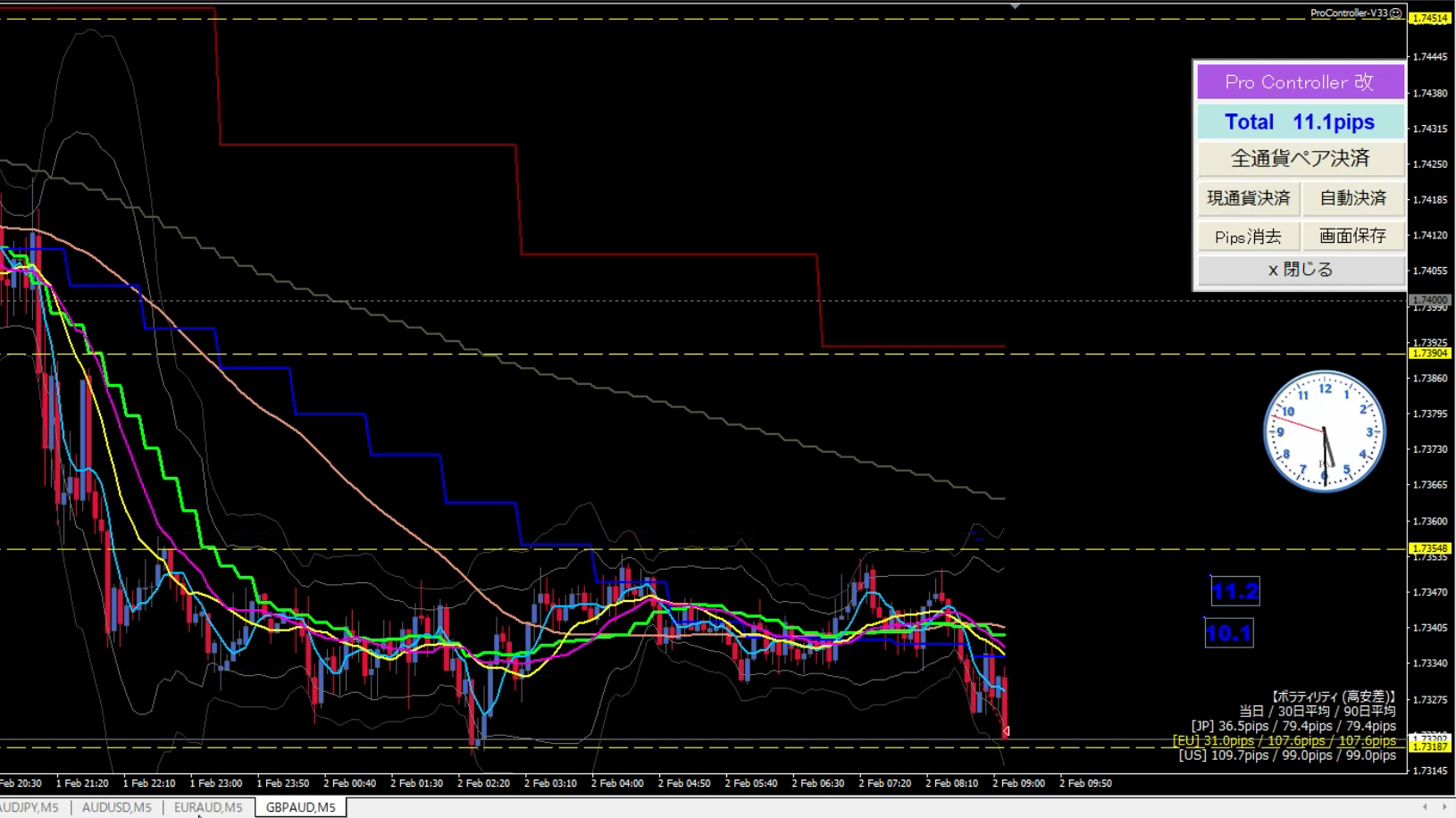
Task: Click the 2 Feb 09:00 time label
Action: (1018, 783)
